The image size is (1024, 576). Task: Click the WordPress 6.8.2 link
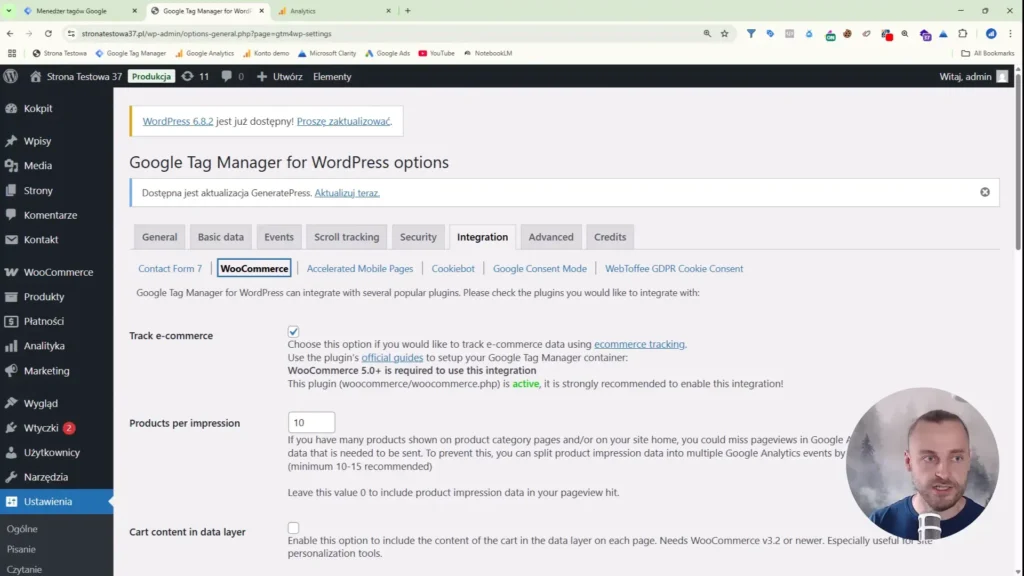[178, 121]
